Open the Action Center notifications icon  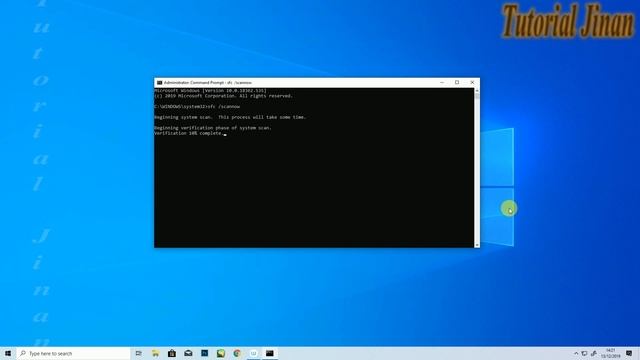[x=629, y=353]
